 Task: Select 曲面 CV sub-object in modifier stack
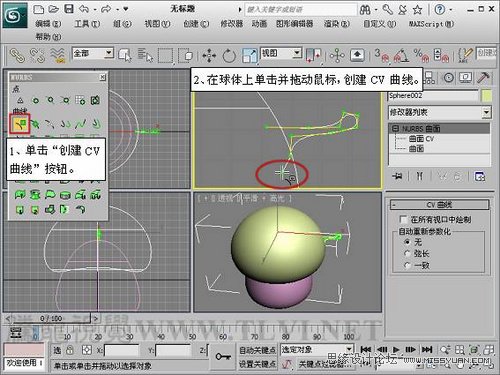[421, 139]
